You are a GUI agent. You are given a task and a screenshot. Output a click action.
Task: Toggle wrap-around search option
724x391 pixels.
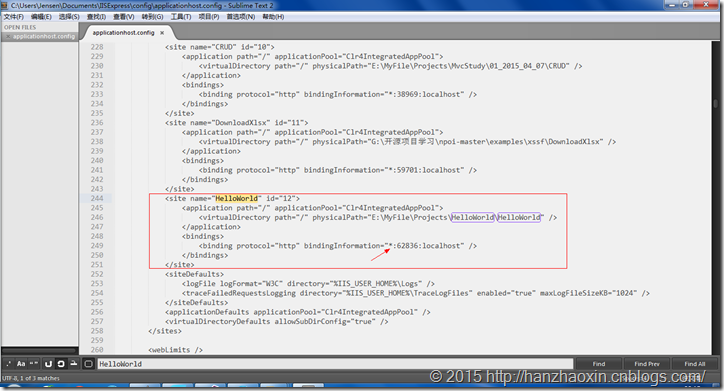tap(60, 364)
